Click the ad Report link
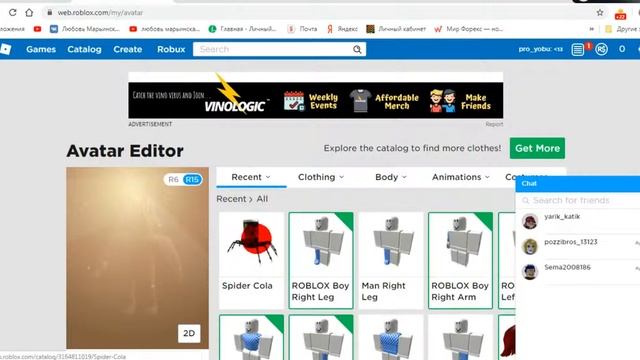Image resolution: width=640 pixels, height=360 pixels. tap(494, 124)
